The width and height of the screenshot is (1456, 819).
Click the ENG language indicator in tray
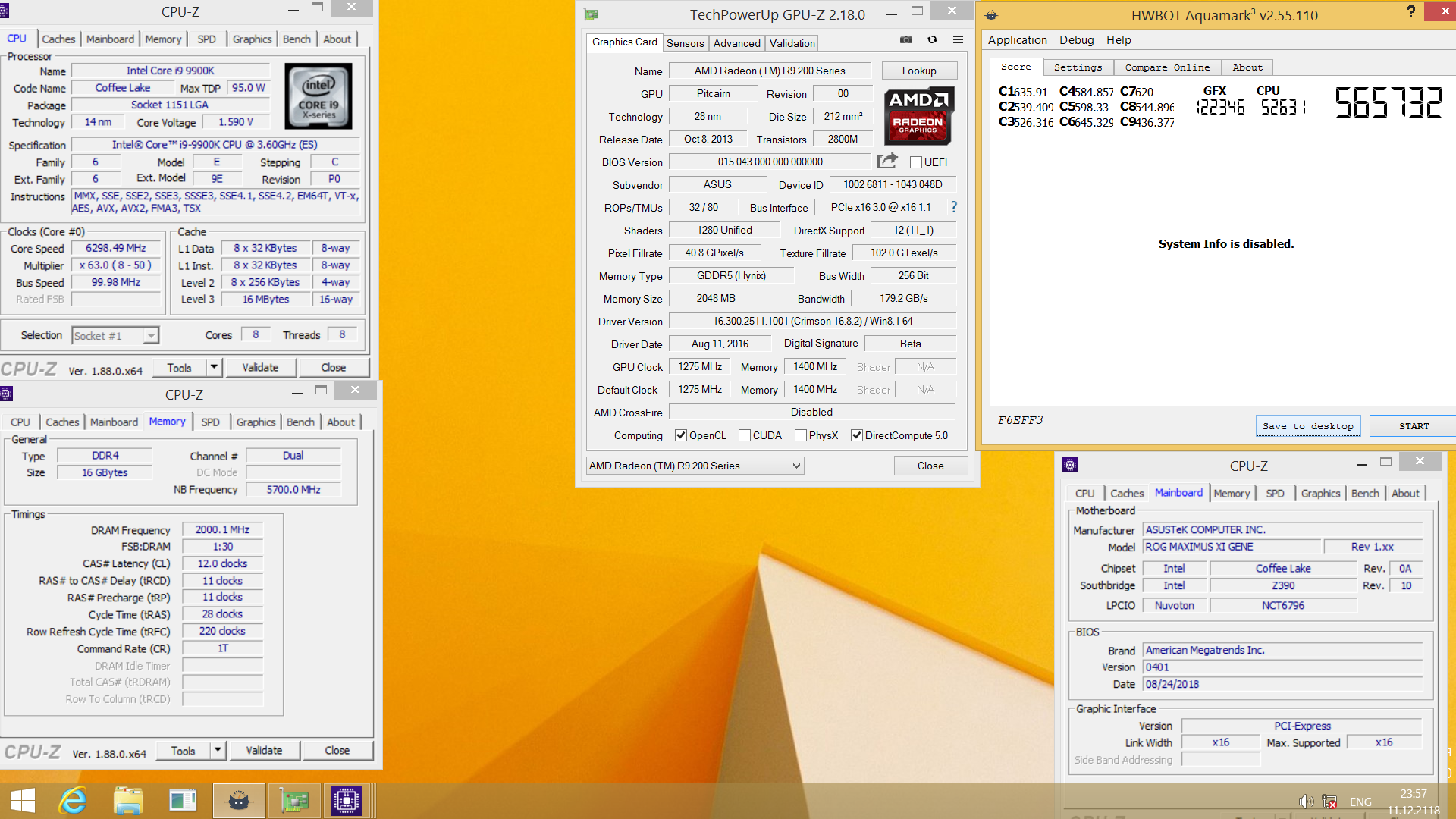1360,802
